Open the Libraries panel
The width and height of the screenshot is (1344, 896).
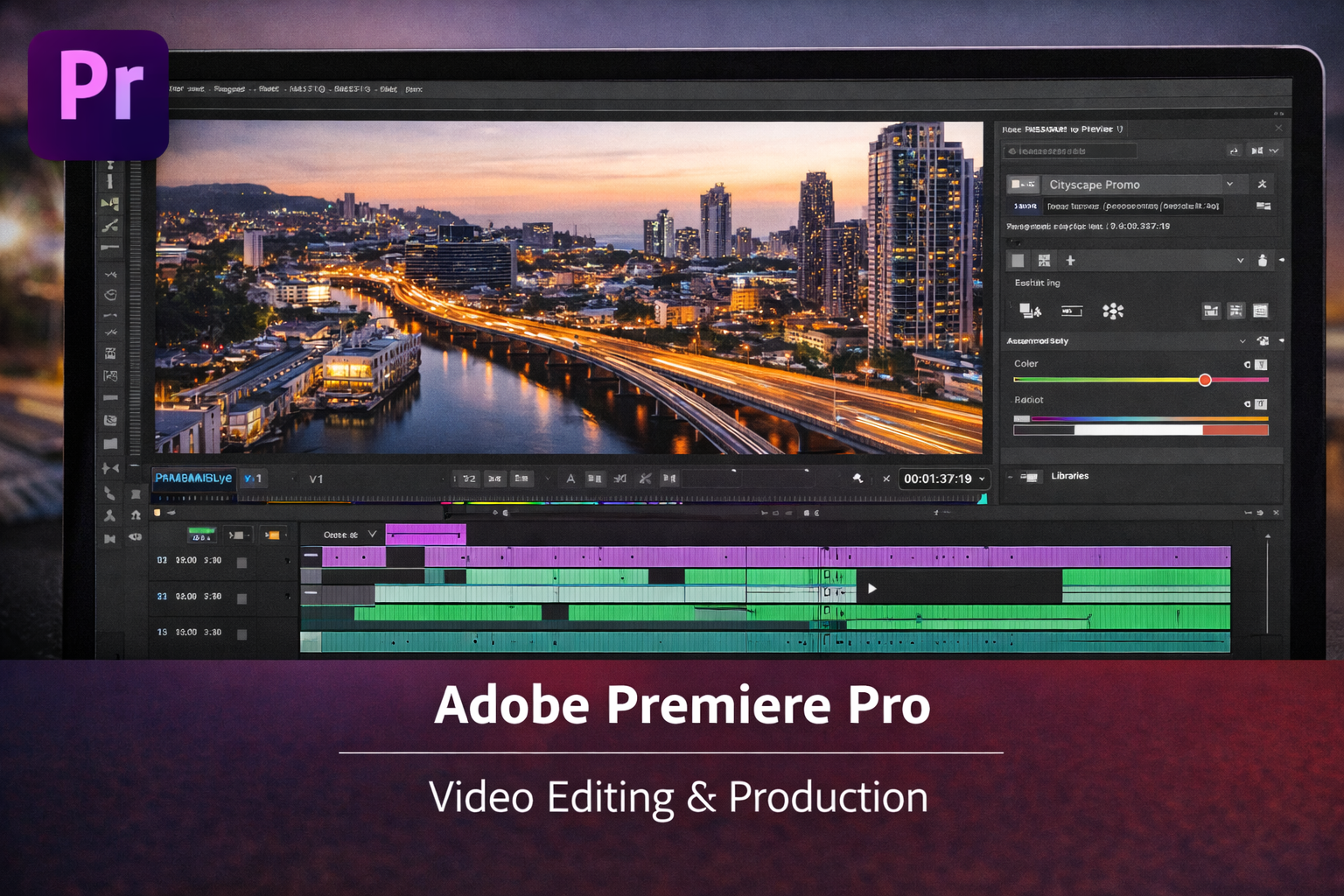click(1069, 476)
